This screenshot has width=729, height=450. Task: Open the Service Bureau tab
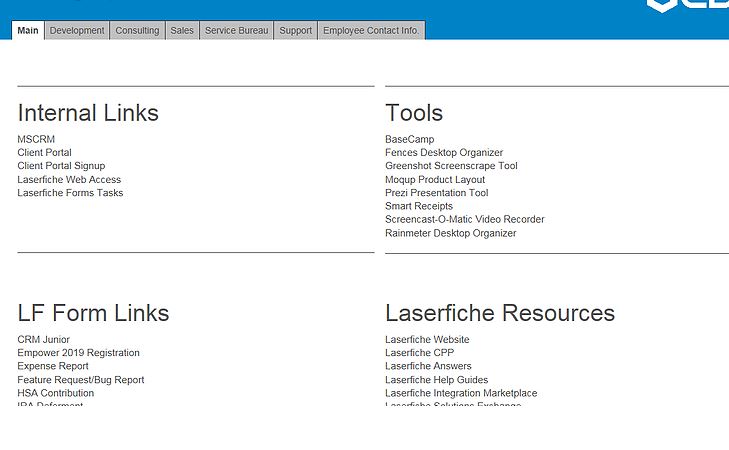pyautogui.click(x=237, y=30)
